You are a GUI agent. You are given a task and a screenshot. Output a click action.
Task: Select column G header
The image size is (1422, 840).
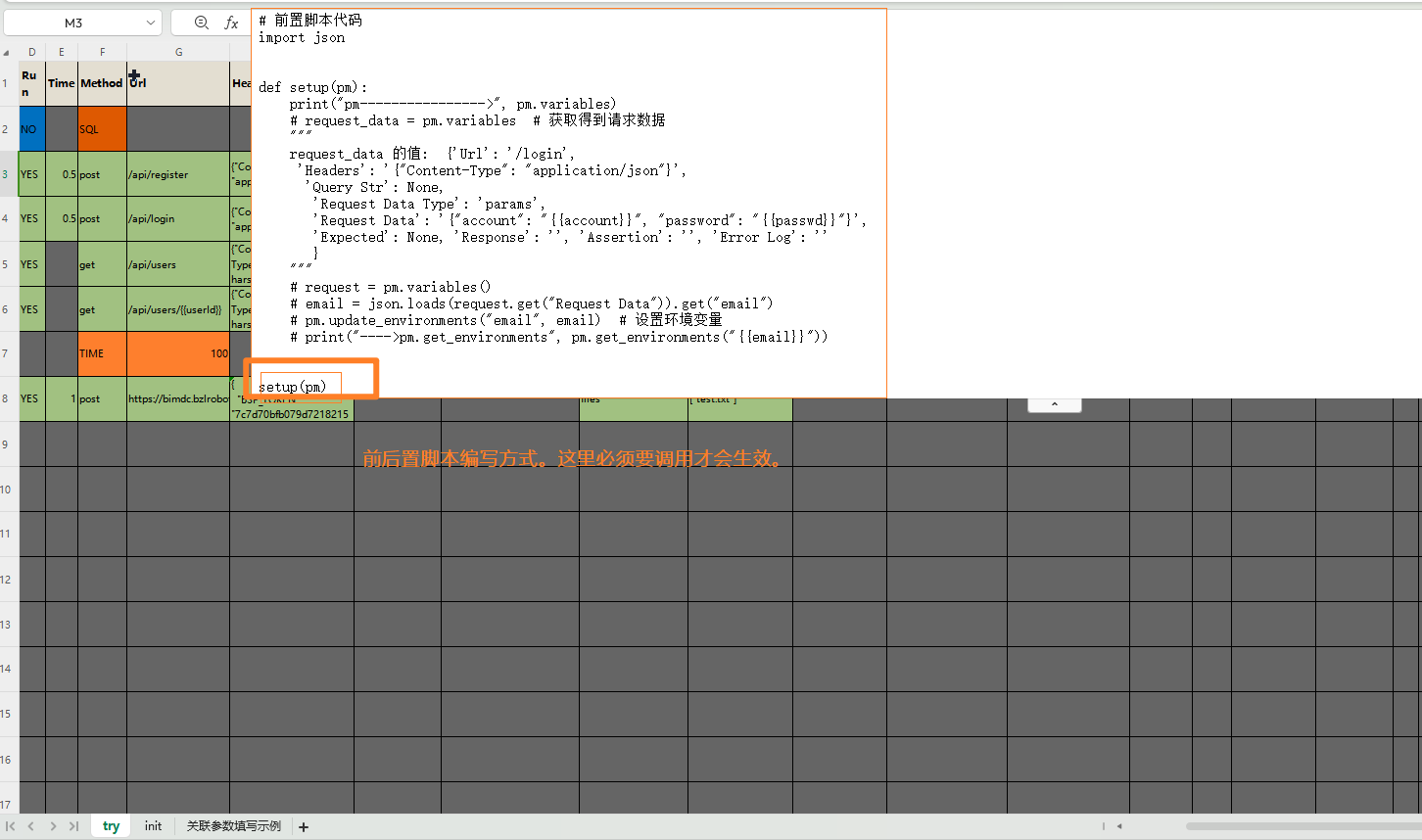click(x=178, y=52)
